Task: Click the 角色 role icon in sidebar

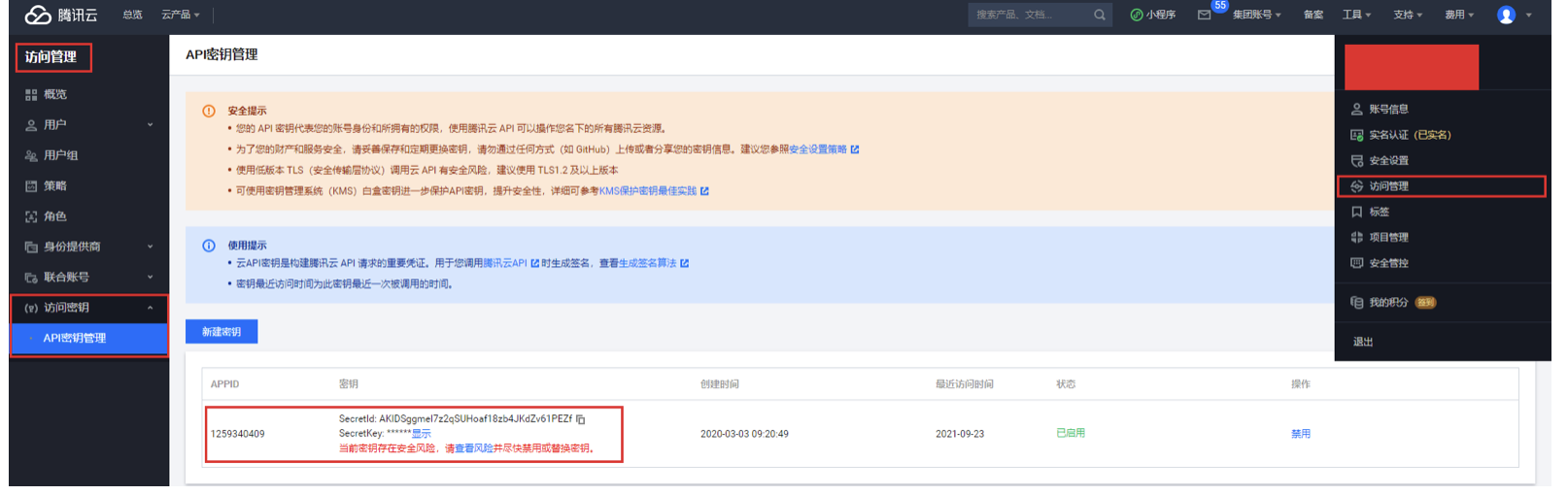Action: click(x=31, y=216)
